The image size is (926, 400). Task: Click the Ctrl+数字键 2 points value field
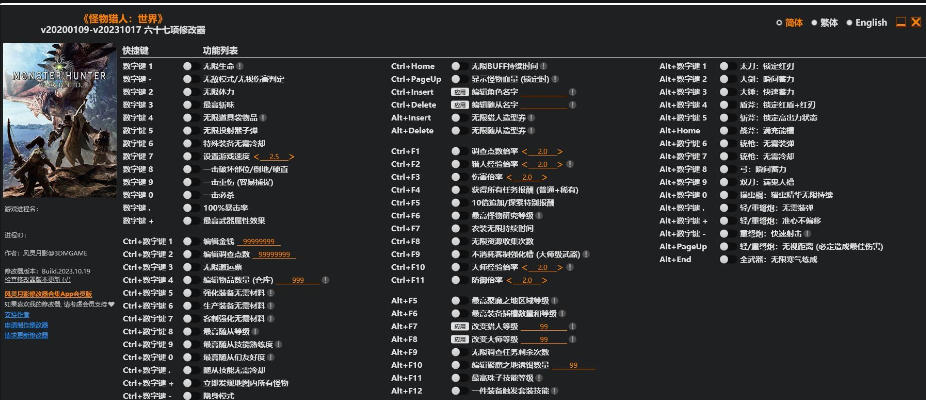click(x=274, y=255)
